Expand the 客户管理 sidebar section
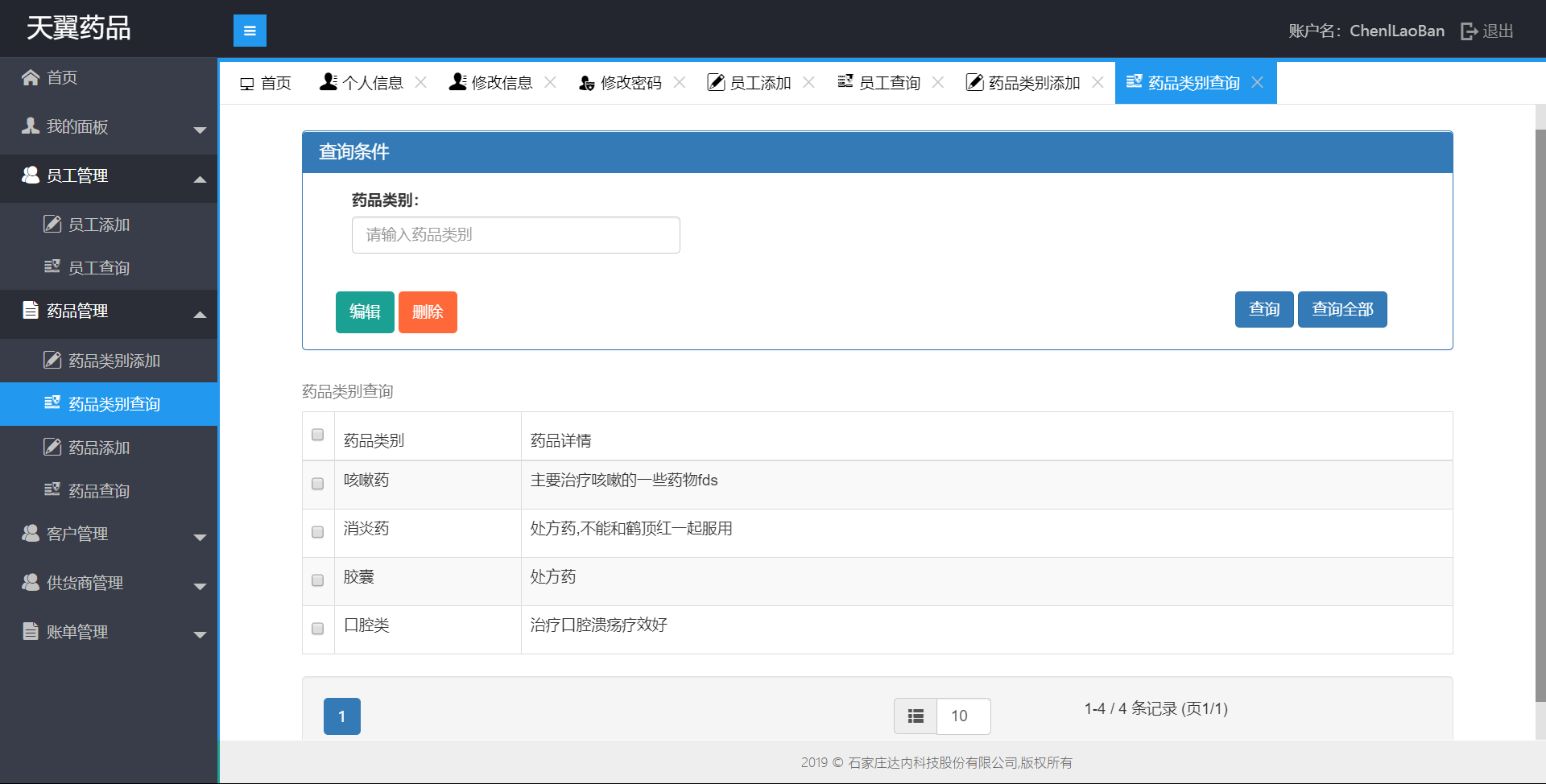The image size is (1546, 784). point(109,534)
